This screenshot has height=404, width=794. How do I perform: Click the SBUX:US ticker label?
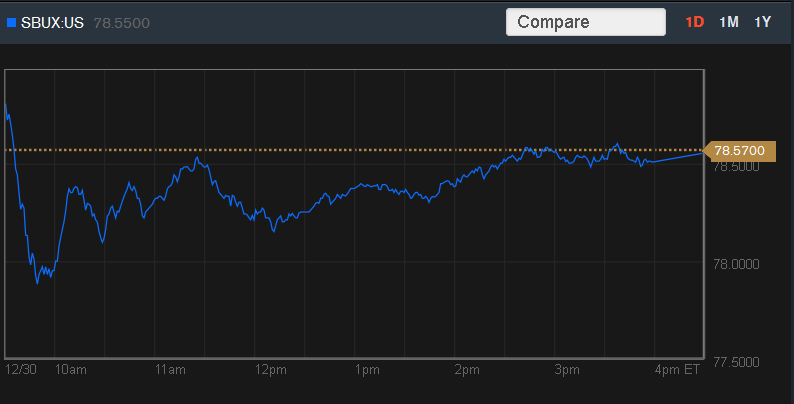53,22
